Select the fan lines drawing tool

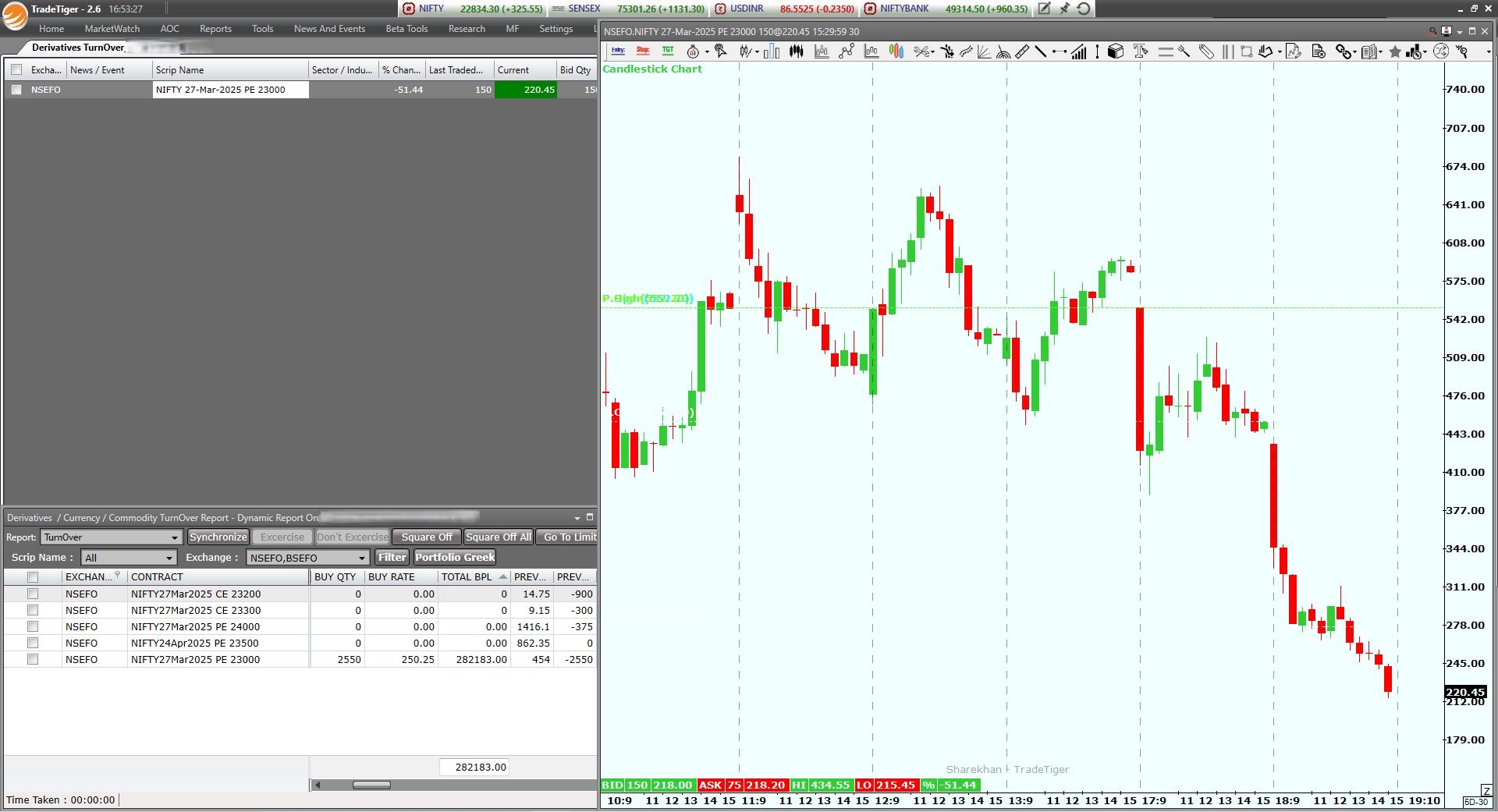985,51
